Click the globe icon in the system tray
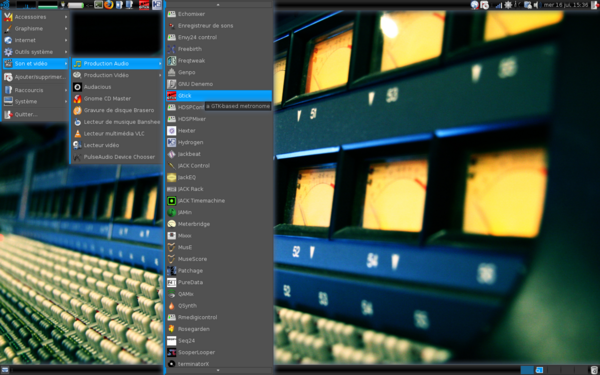Image resolution: width=600 pixels, height=375 pixels. point(475,5)
